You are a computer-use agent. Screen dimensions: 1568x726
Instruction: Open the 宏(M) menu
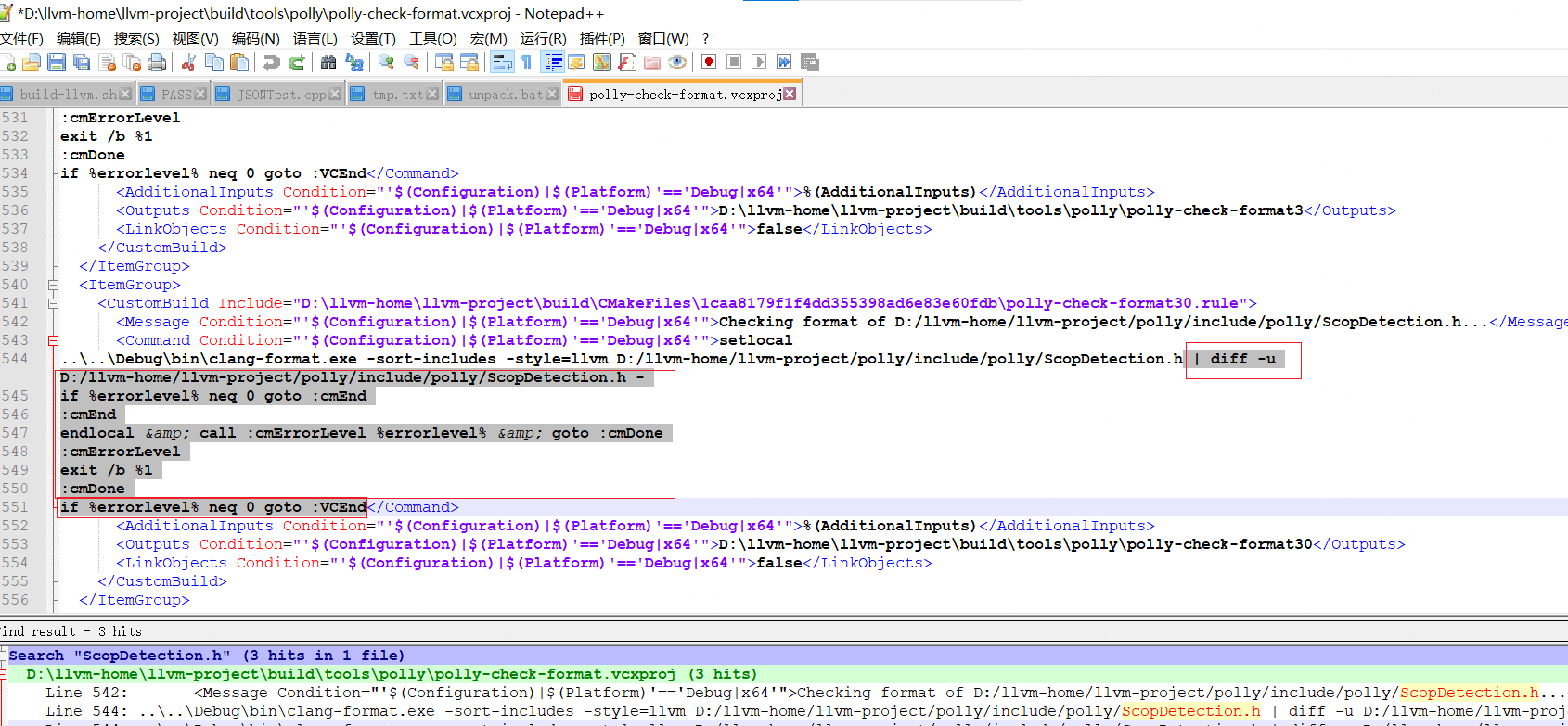pos(489,38)
